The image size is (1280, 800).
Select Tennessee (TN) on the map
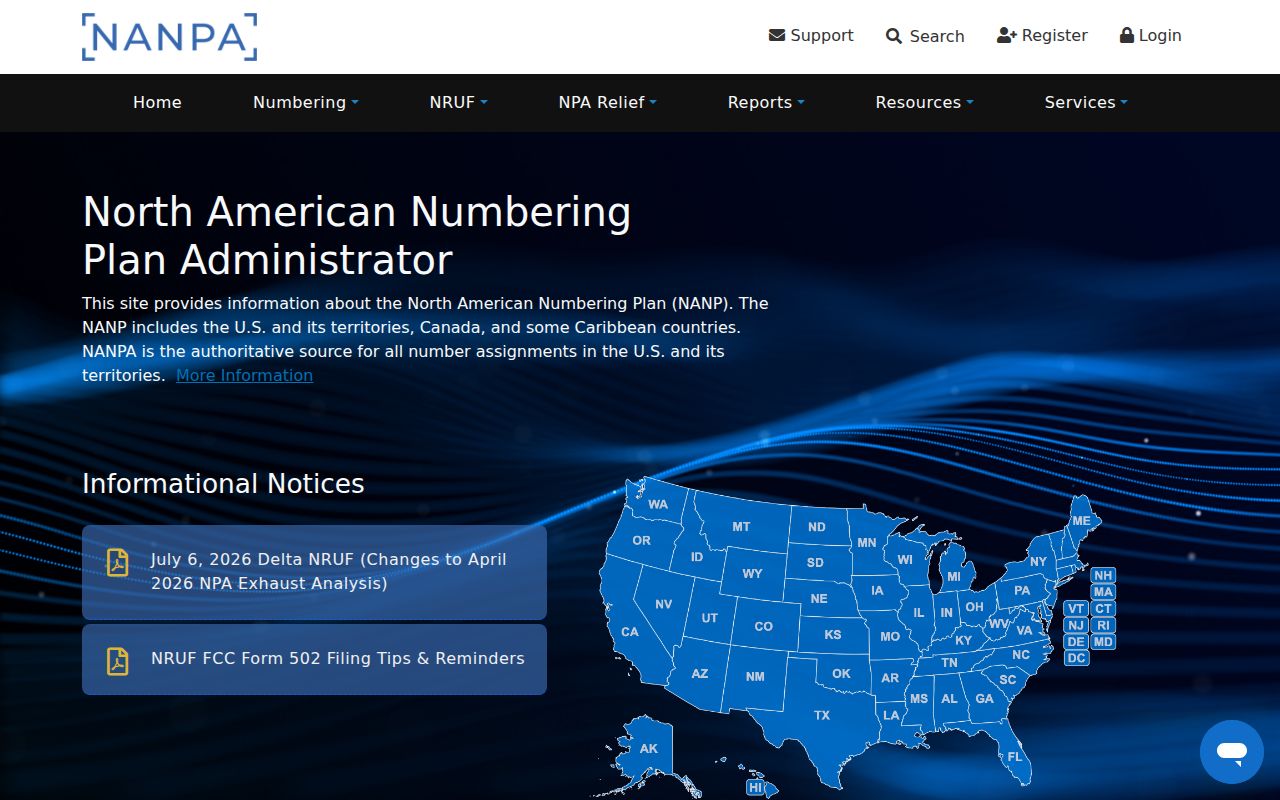[x=949, y=662]
